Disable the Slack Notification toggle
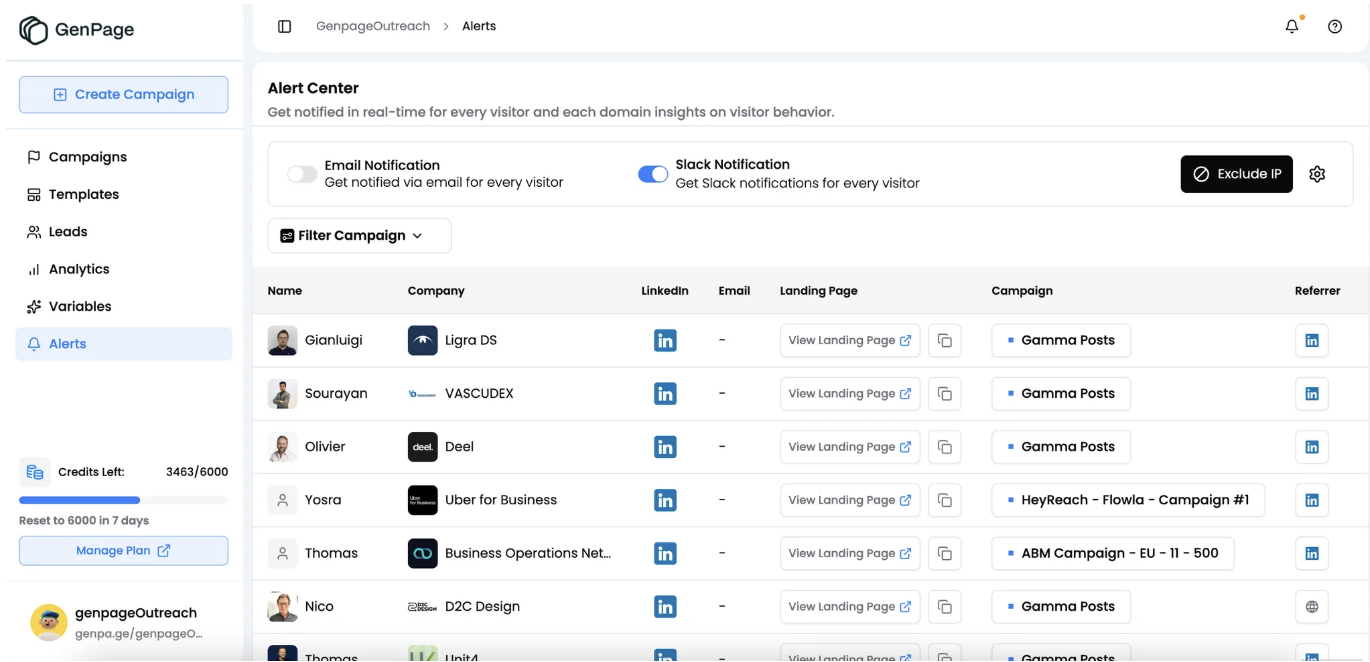 (653, 174)
